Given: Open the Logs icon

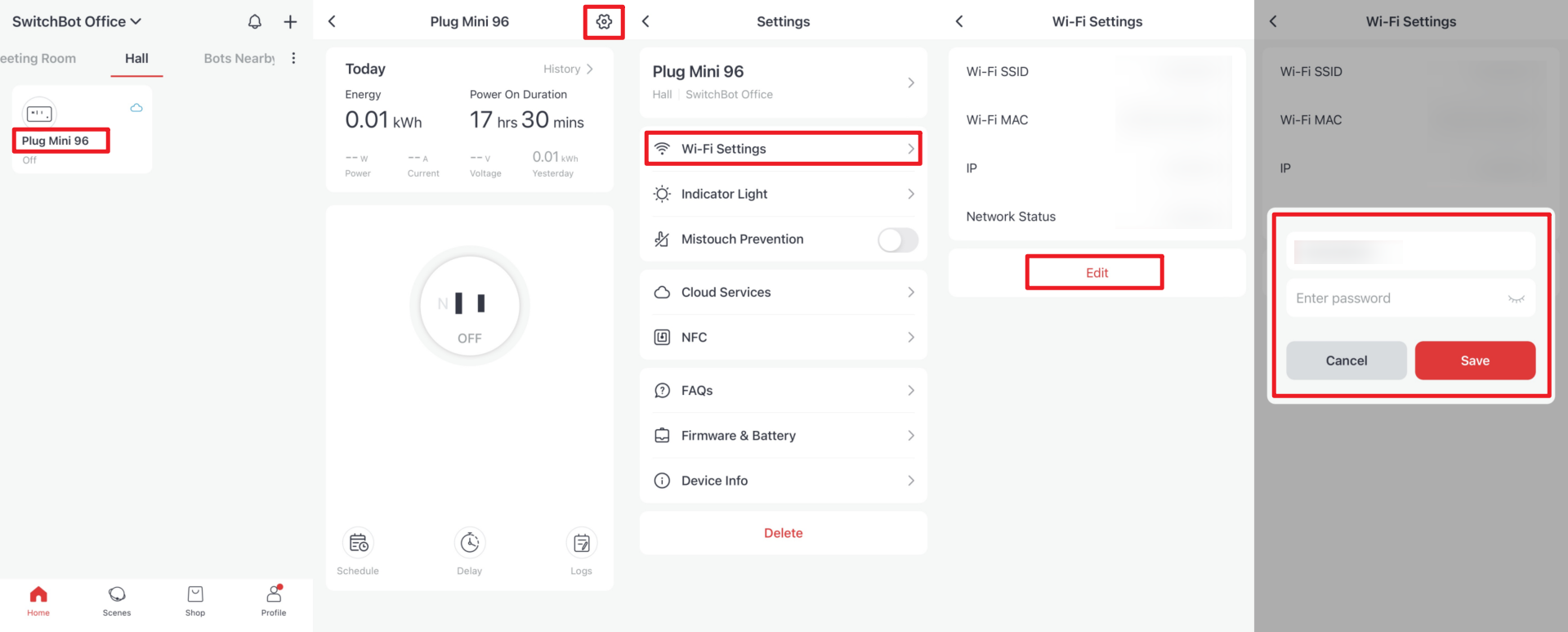Looking at the screenshot, I should pyautogui.click(x=581, y=544).
